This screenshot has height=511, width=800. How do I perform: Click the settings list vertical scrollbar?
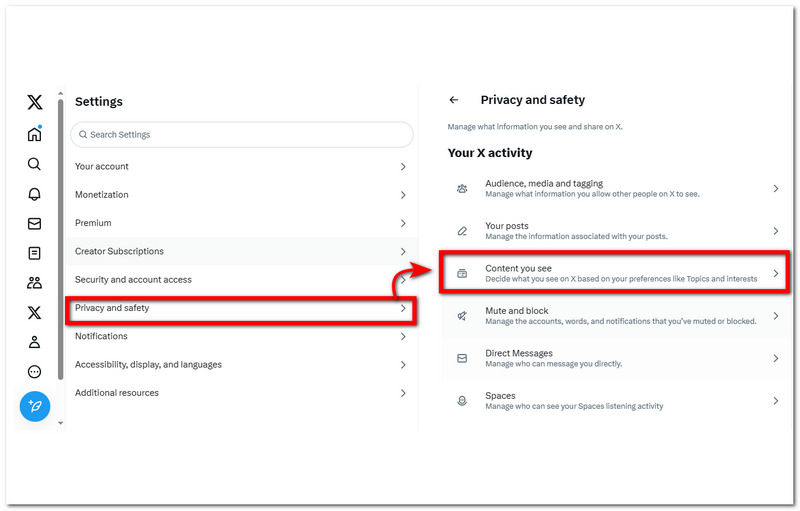tap(60, 240)
